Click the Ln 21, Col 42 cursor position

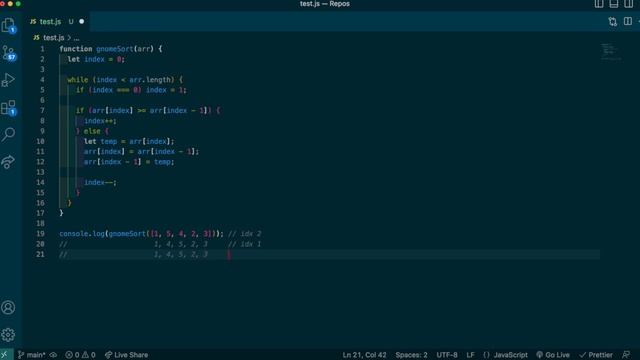coord(364,355)
